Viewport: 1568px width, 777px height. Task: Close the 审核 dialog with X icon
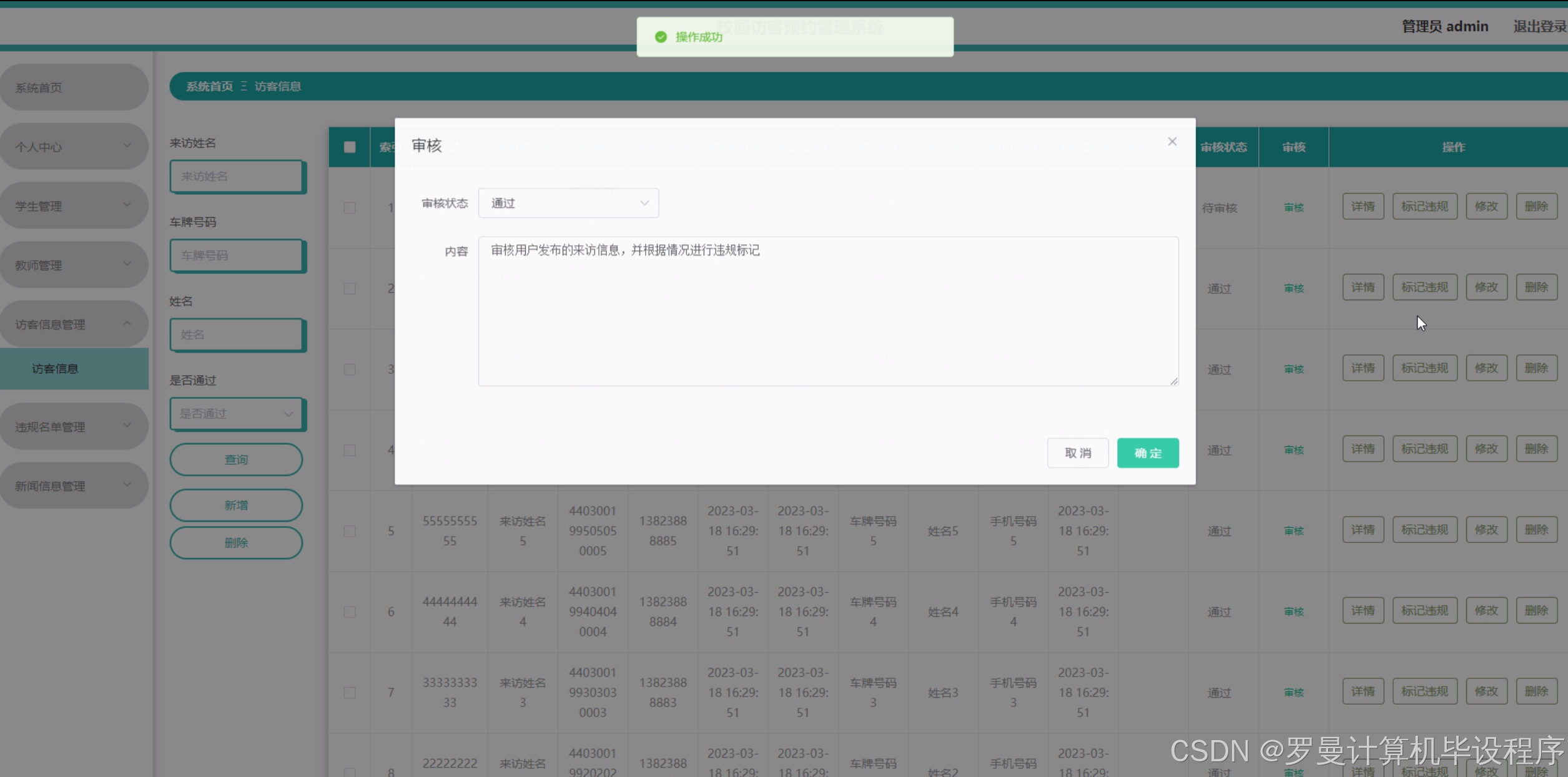point(1172,142)
